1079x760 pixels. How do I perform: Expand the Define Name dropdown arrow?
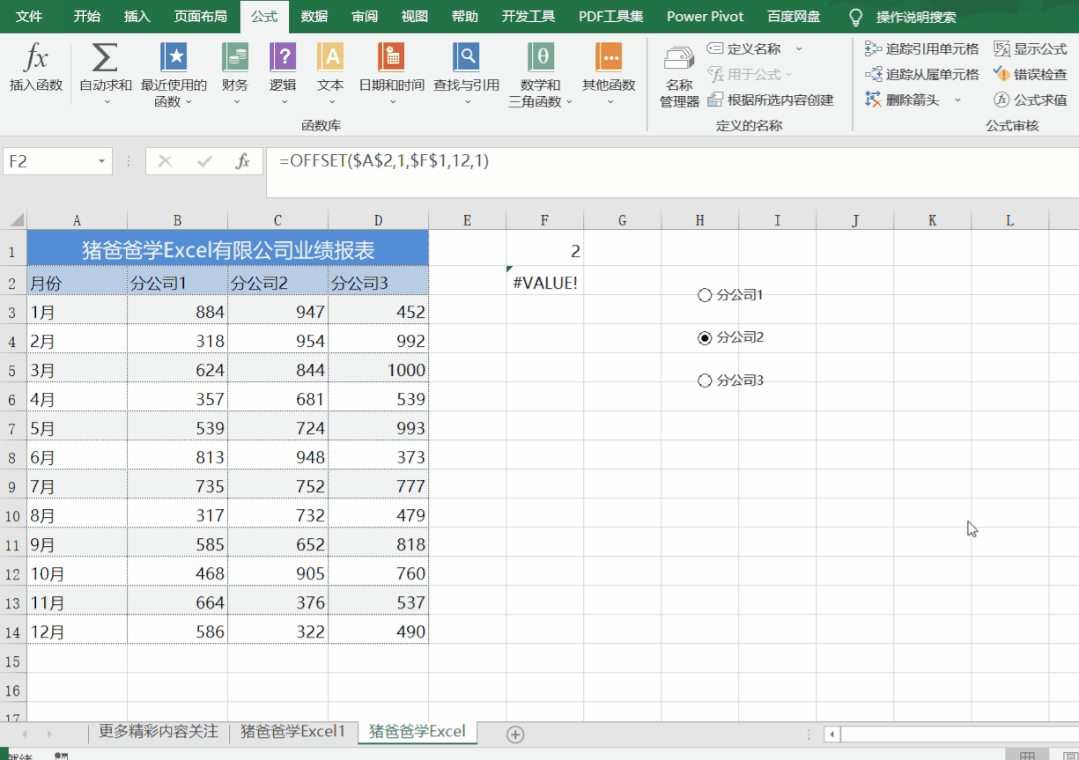(799, 49)
